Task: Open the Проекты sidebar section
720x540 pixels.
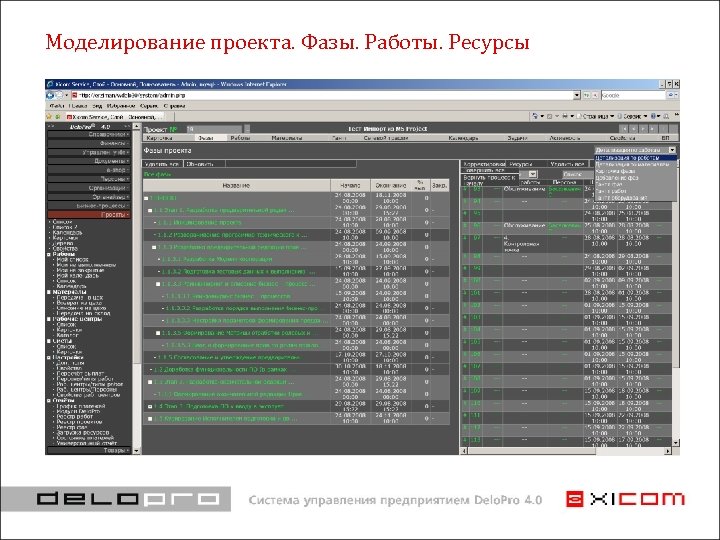Action: (89, 214)
